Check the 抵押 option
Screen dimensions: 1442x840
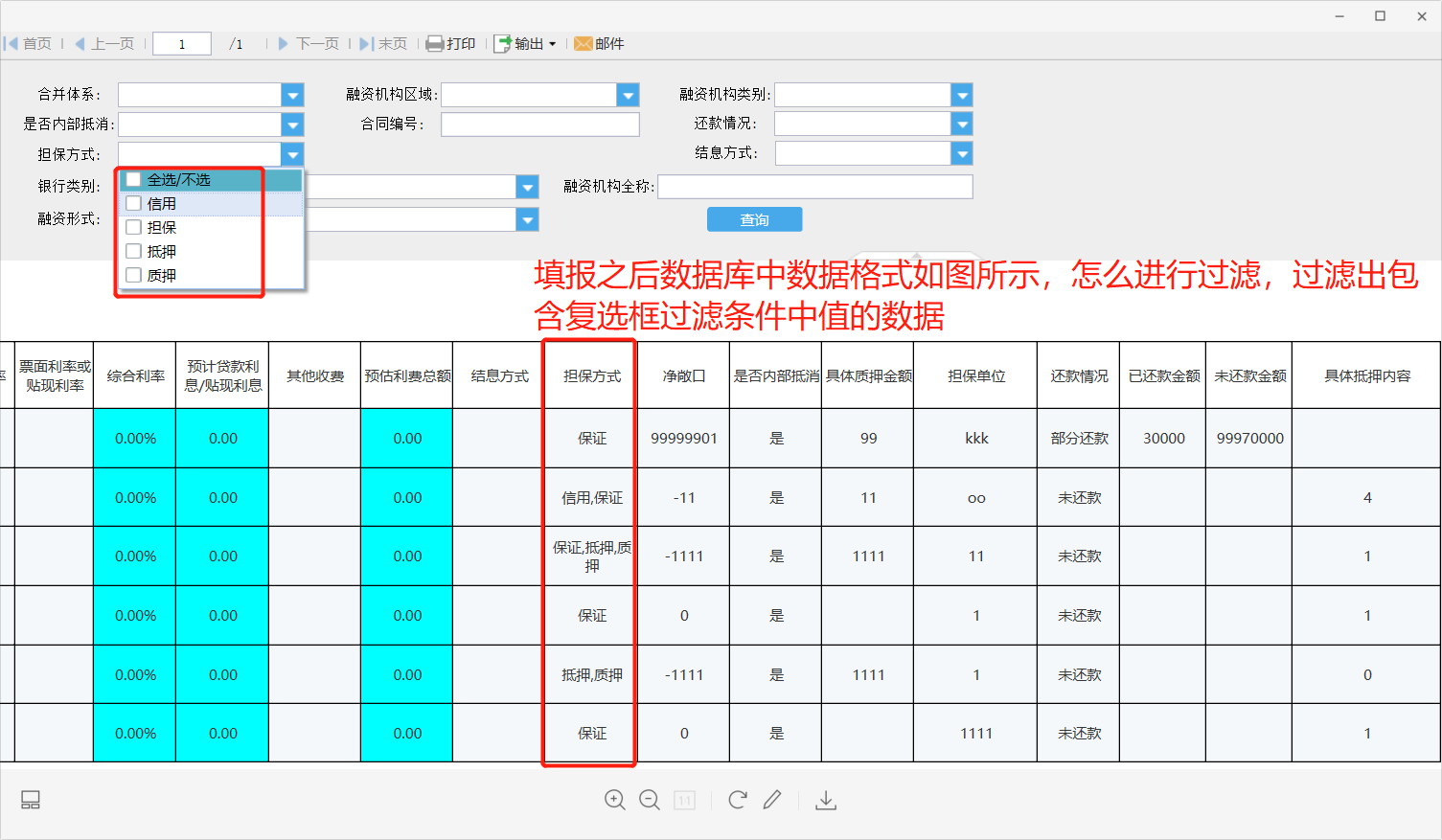134,251
